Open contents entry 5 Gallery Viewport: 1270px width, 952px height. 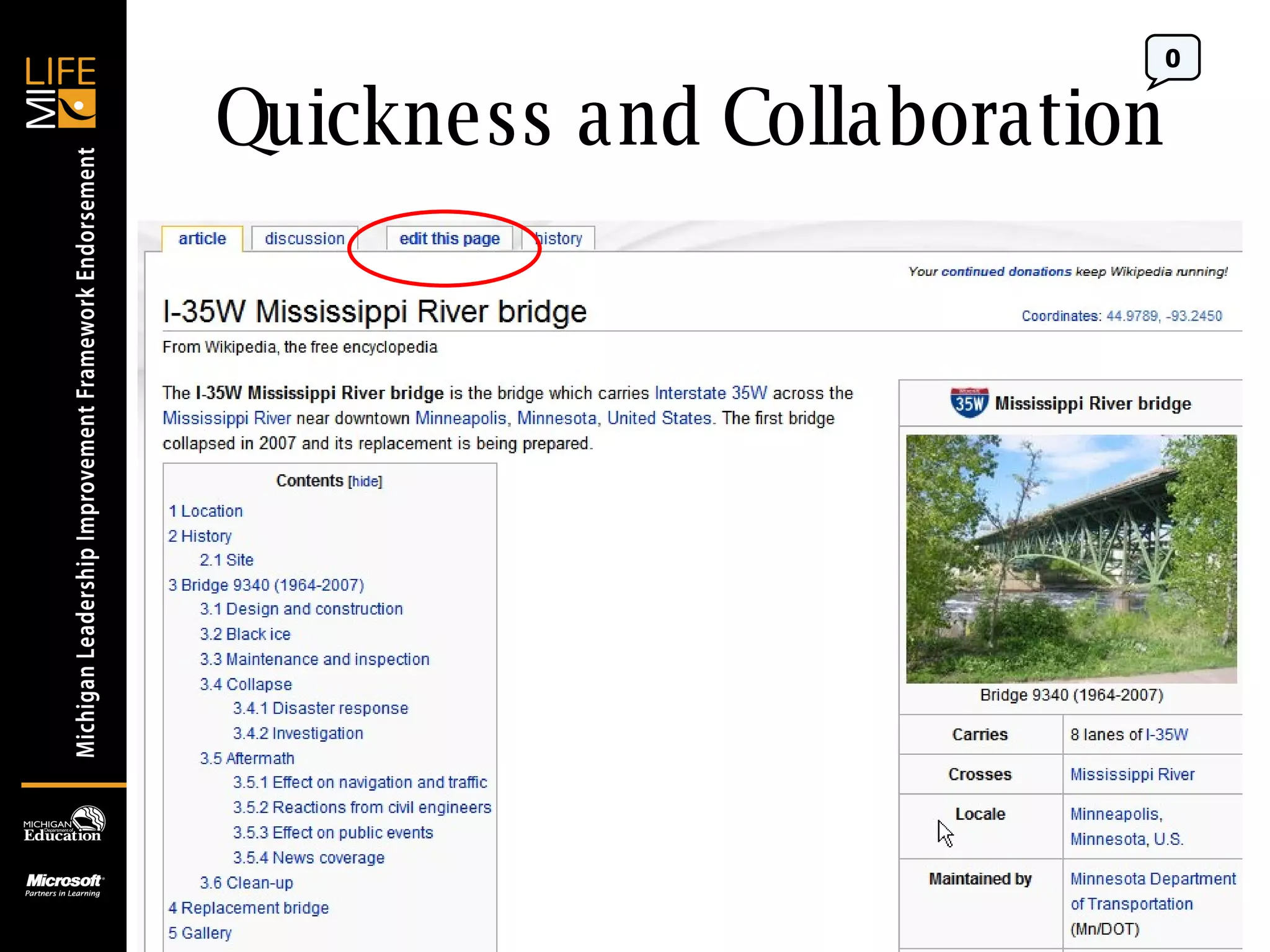point(200,933)
